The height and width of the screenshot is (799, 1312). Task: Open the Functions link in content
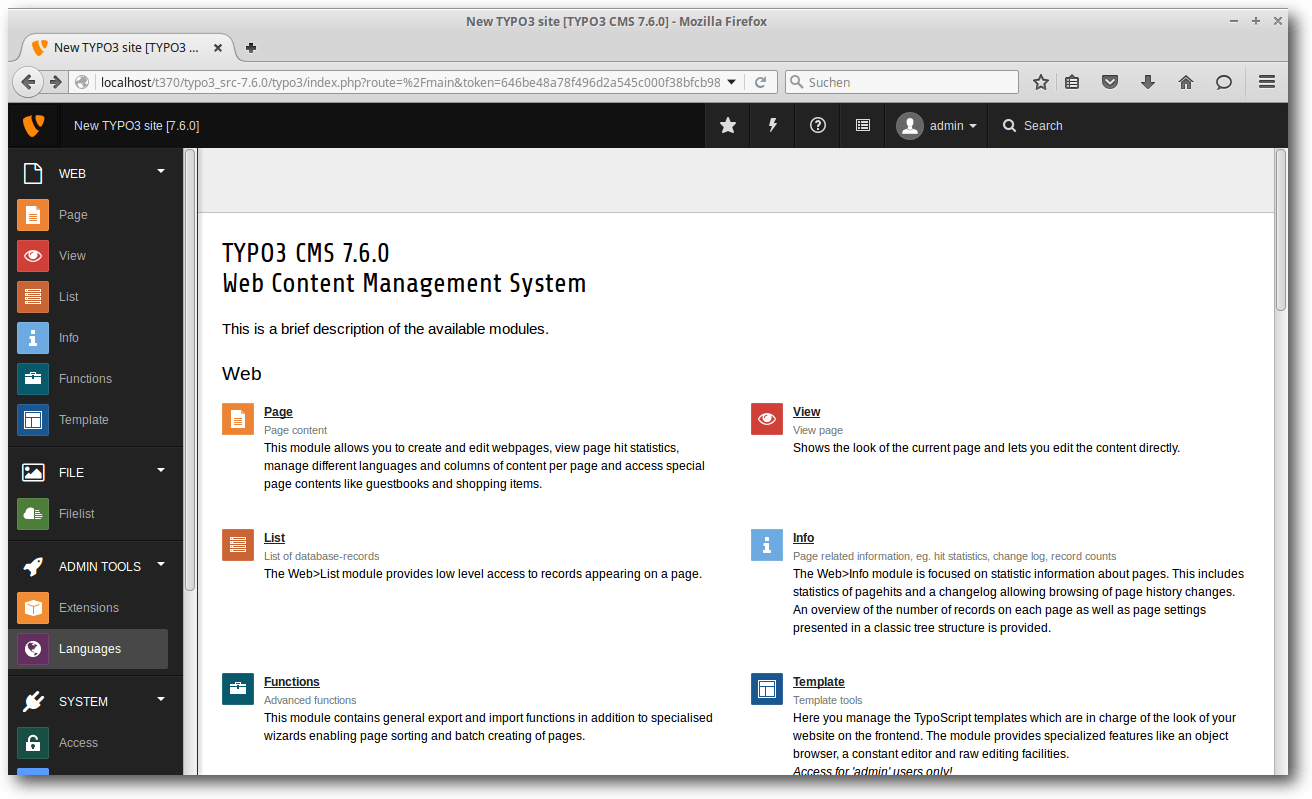click(292, 682)
